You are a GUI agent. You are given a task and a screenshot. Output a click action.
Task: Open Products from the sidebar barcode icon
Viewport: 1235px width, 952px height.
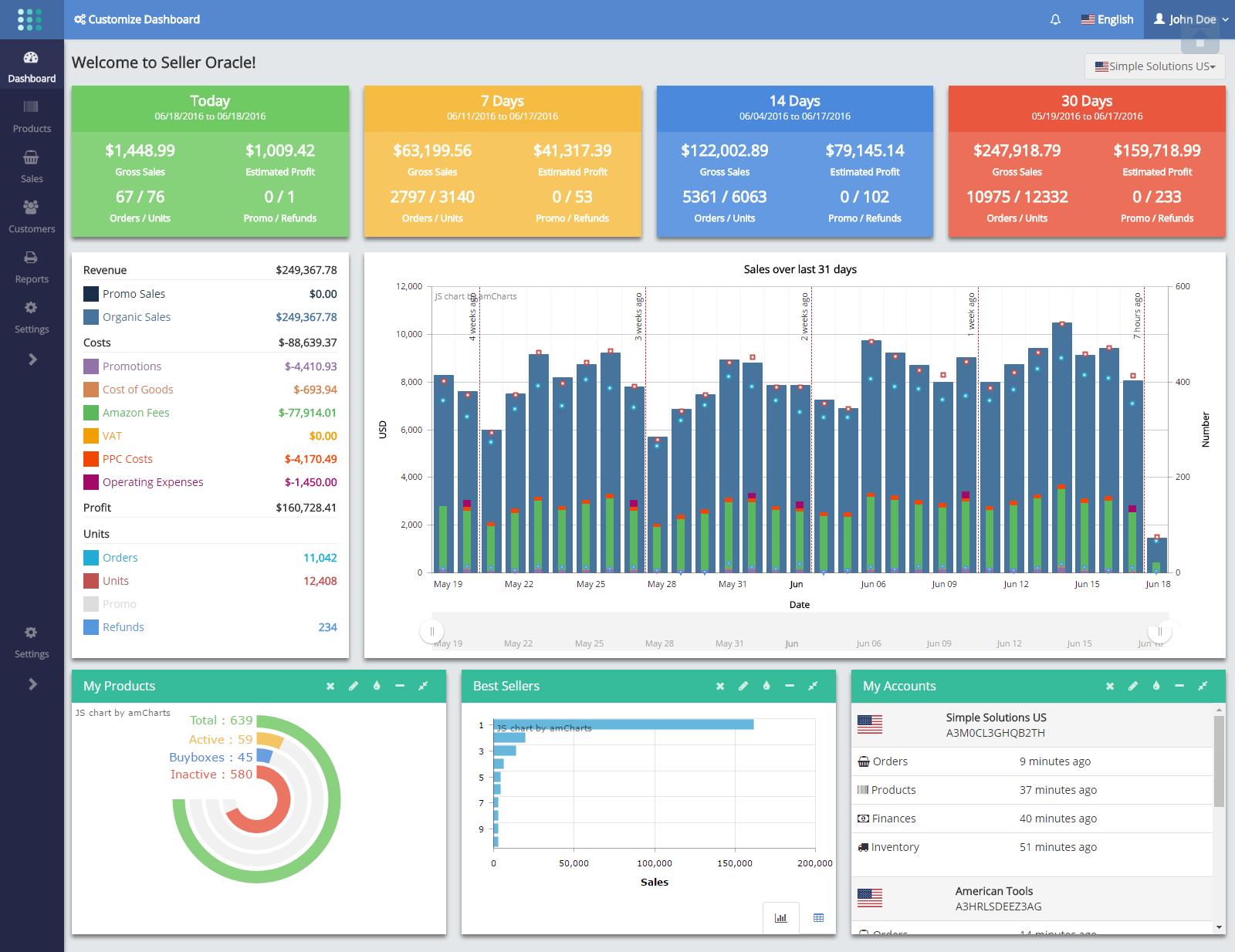point(32,116)
